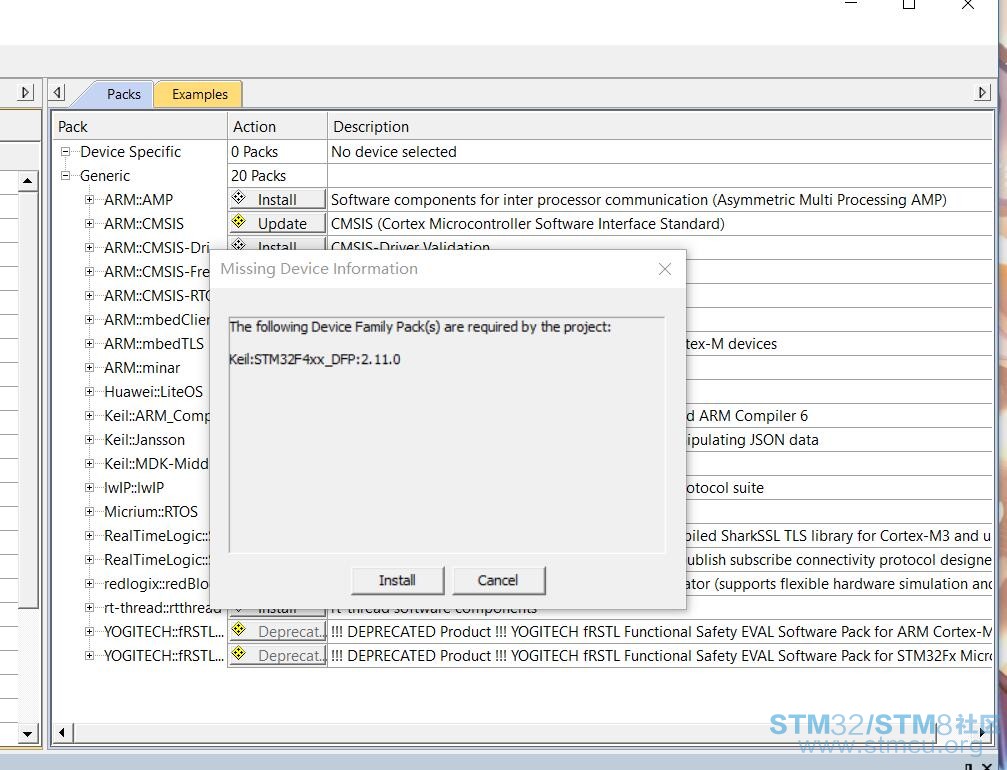Expand the ARM::CMSIS-Driver_Validation pack node

click(x=89, y=248)
